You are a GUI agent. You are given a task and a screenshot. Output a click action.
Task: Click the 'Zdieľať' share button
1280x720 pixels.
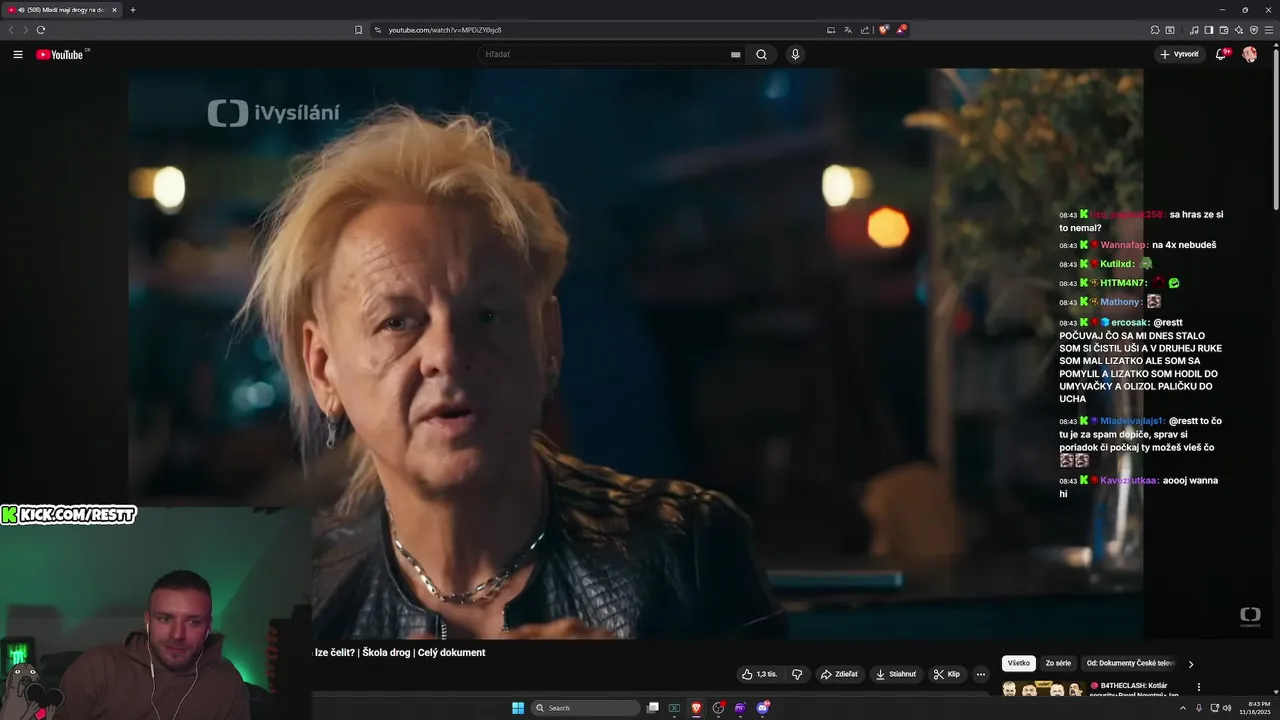pyautogui.click(x=839, y=674)
